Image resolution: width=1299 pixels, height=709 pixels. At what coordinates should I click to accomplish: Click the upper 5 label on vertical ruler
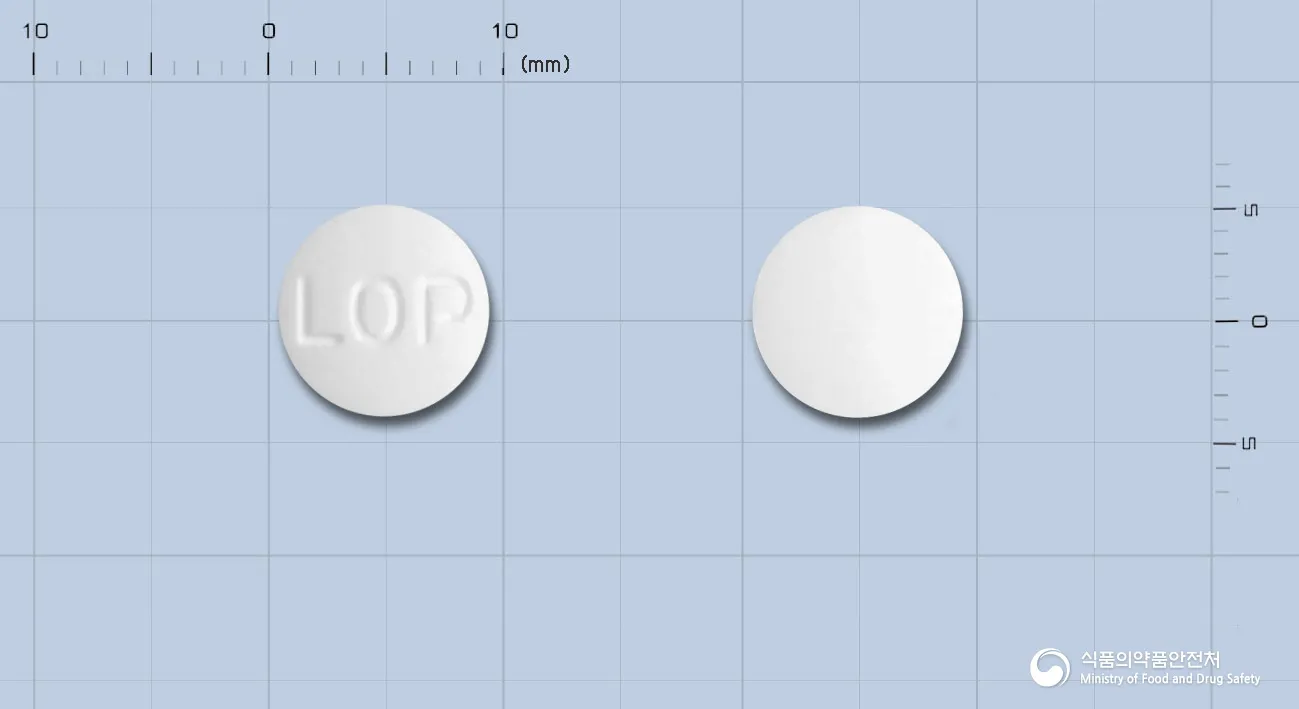1250,210
